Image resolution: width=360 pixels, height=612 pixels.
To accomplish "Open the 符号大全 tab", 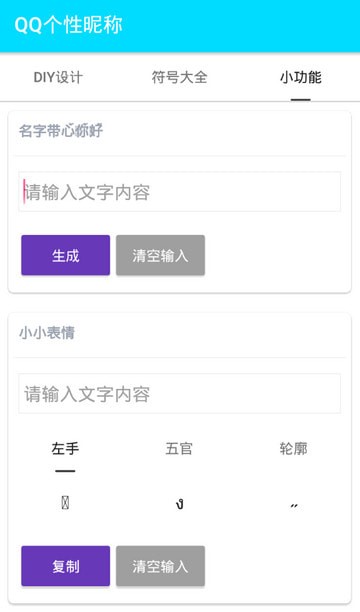I will click(x=180, y=77).
